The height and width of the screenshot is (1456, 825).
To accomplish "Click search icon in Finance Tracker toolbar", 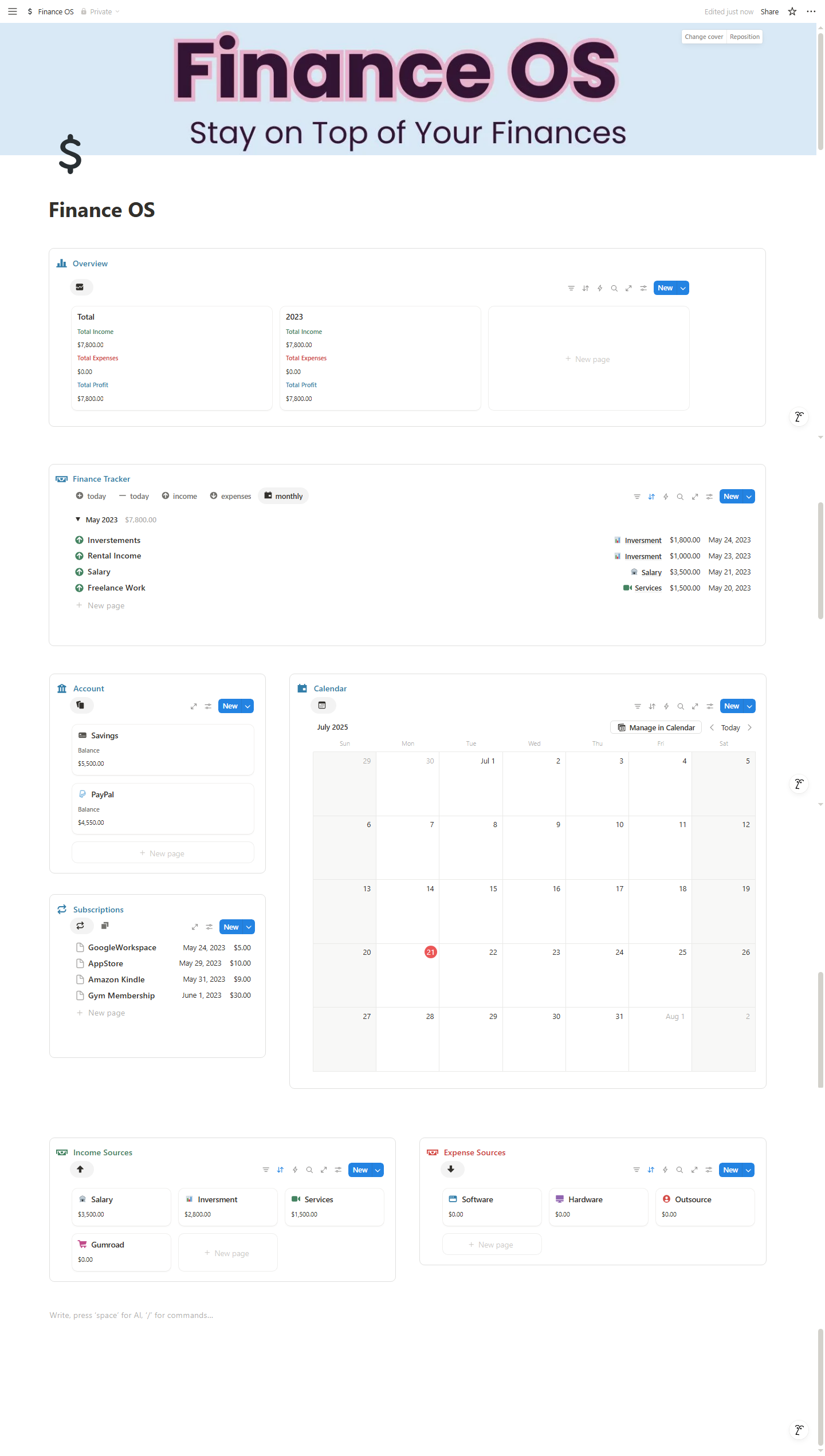I will 680,497.
